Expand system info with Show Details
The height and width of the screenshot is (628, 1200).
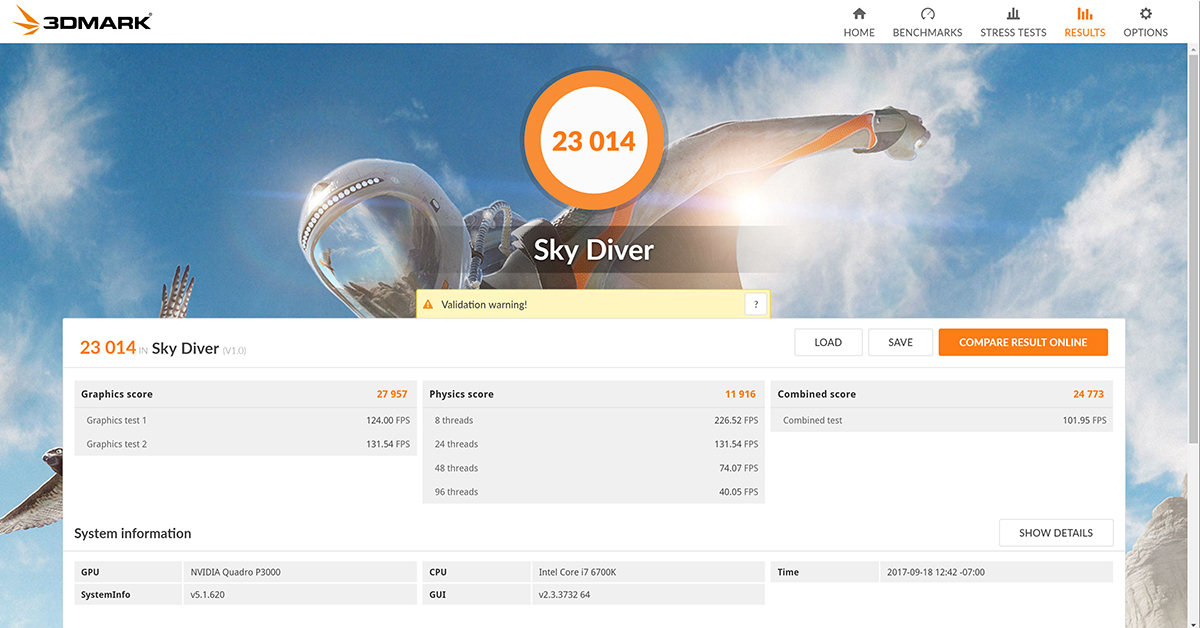[x=1055, y=533]
